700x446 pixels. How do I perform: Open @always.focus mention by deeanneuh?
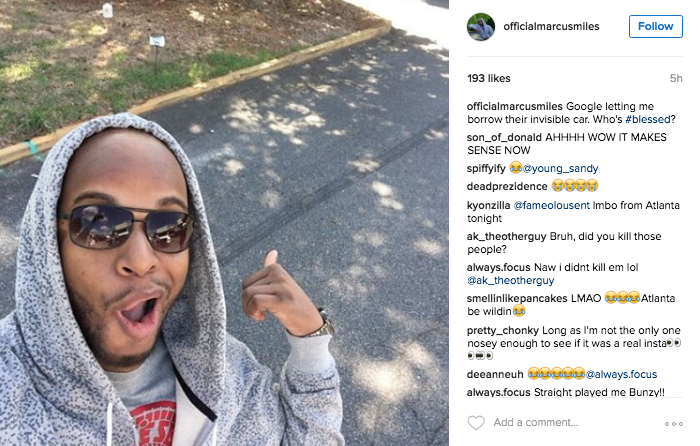click(621, 374)
